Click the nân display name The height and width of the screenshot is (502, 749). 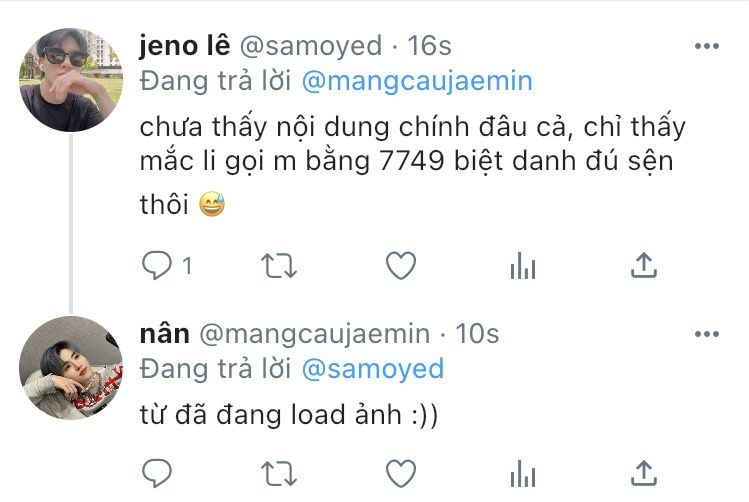pyautogui.click(x=165, y=334)
